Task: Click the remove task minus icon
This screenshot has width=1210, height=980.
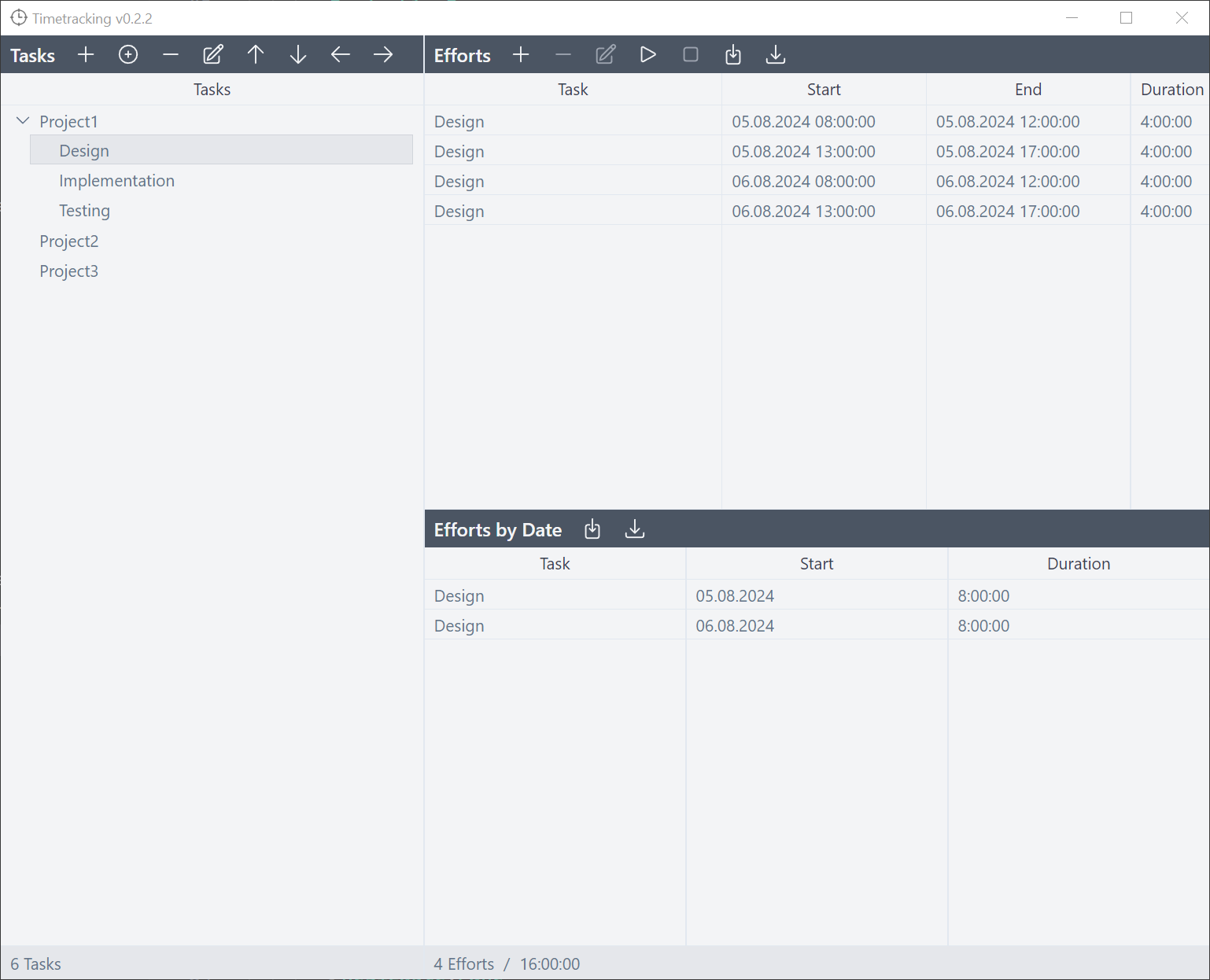Action: (x=171, y=55)
